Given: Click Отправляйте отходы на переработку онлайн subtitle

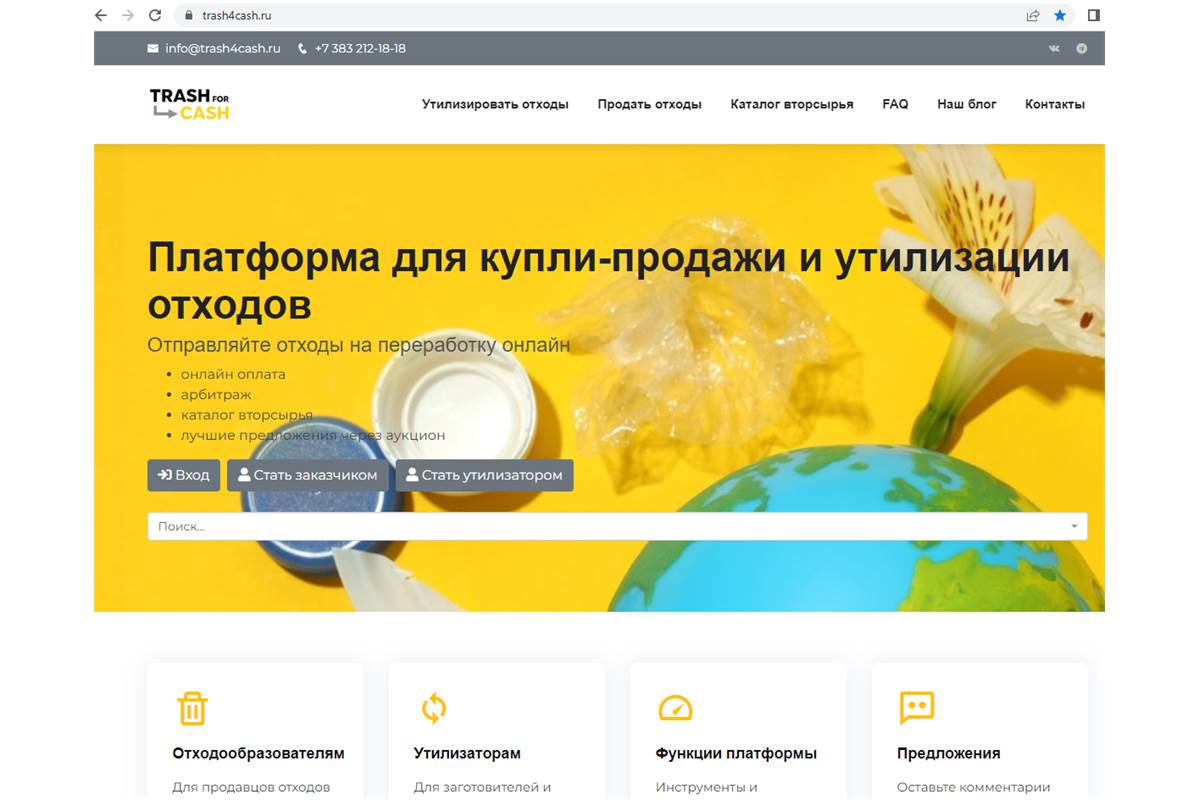Looking at the screenshot, I should coord(359,345).
